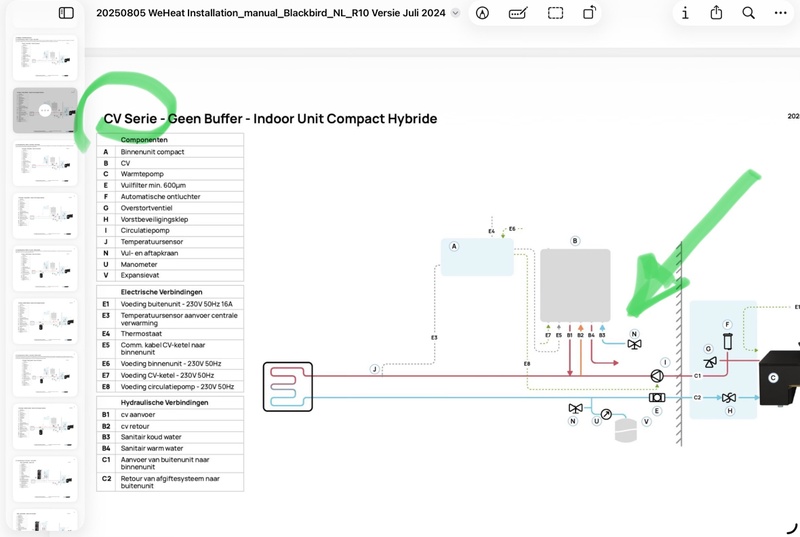This screenshot has width=800, height=537.
Task: Click 'Binnenunit compact' table row
Action: (x=170, y=151)
